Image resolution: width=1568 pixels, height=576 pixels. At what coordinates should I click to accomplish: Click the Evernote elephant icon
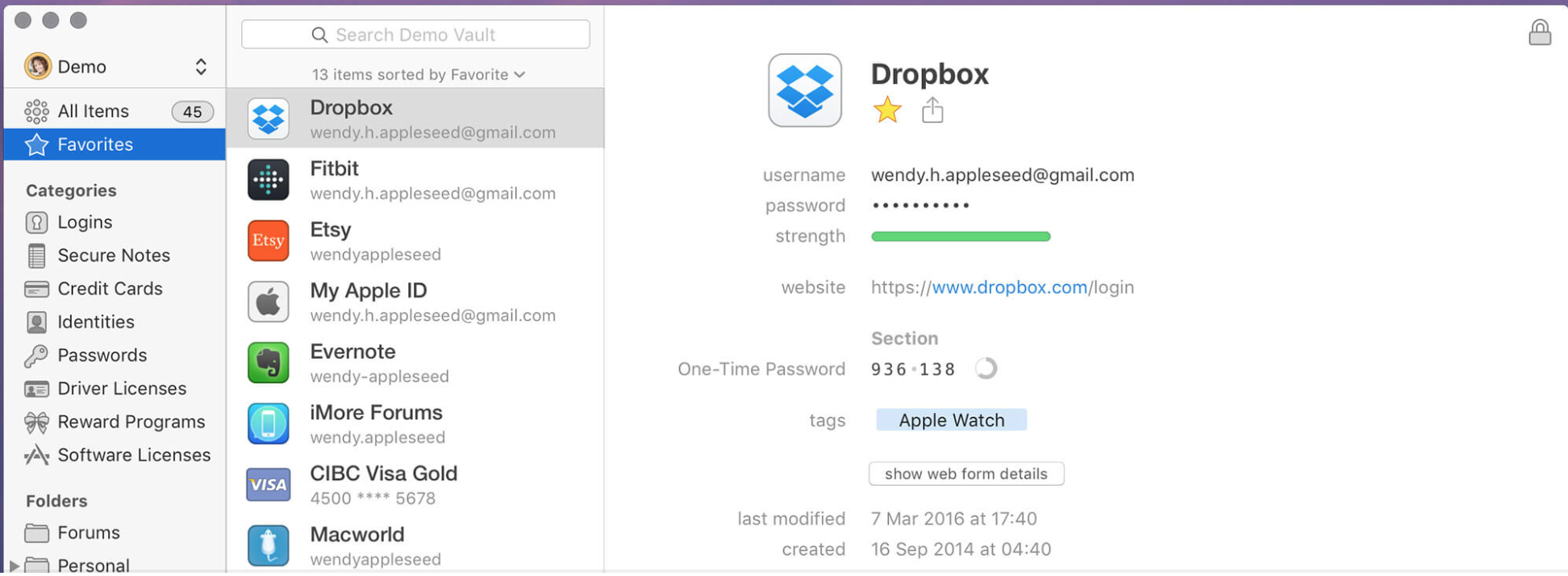268,362
